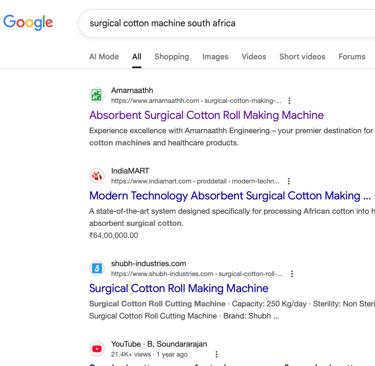Open the more options menu for YouTube result

tap(216, 354)
